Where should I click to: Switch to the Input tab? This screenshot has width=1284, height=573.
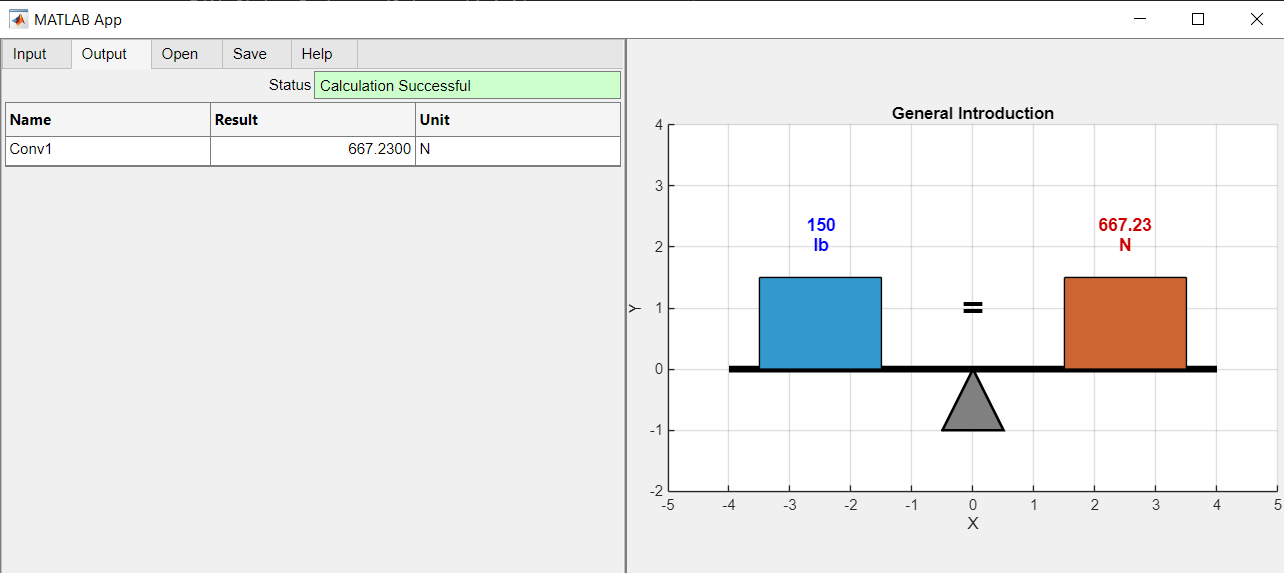pos(36,54)
